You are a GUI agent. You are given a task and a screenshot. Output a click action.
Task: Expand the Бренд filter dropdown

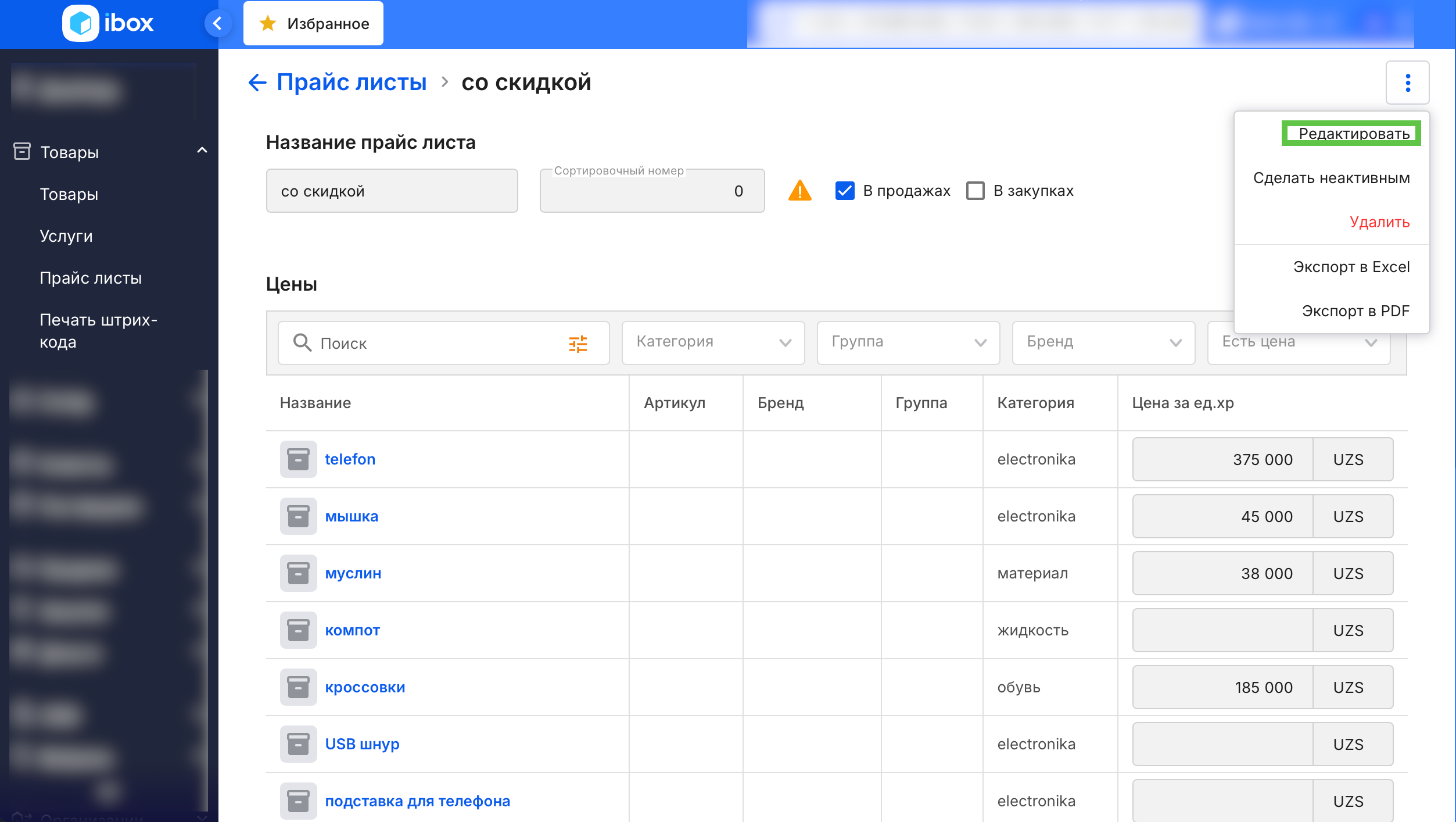[1103, 342]
